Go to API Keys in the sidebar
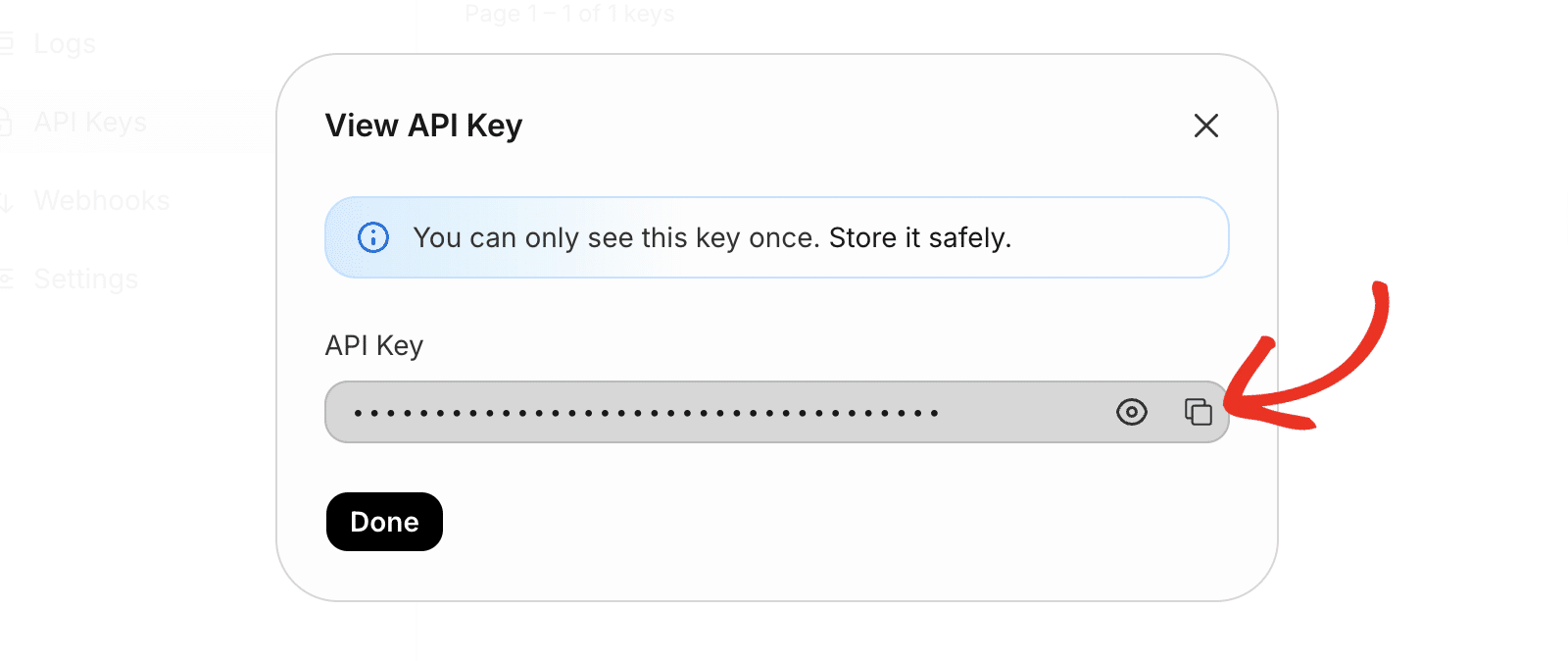Viewport: 1568px width, 661px height. point(90,123)
